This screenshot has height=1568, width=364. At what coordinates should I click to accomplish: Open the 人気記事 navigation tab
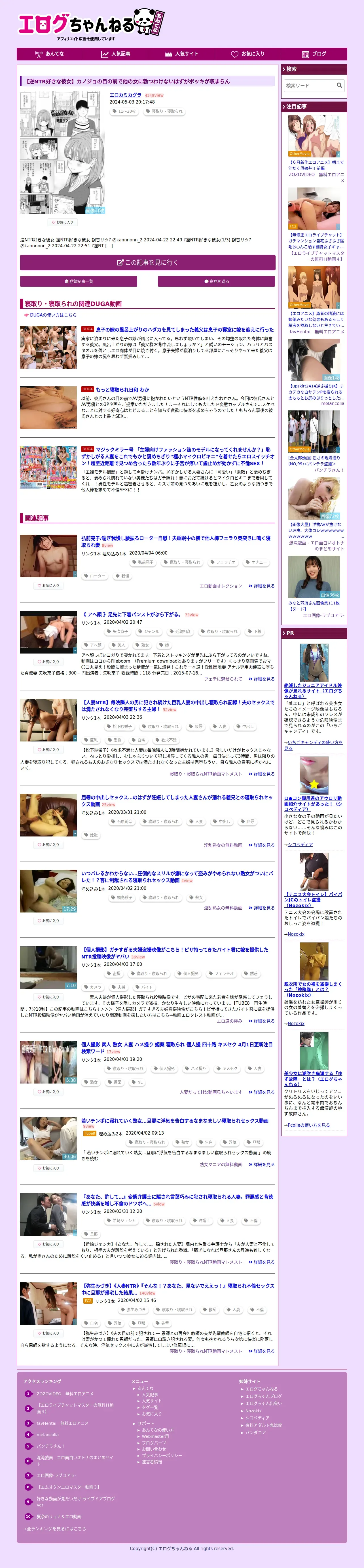(x=116, y=54)
